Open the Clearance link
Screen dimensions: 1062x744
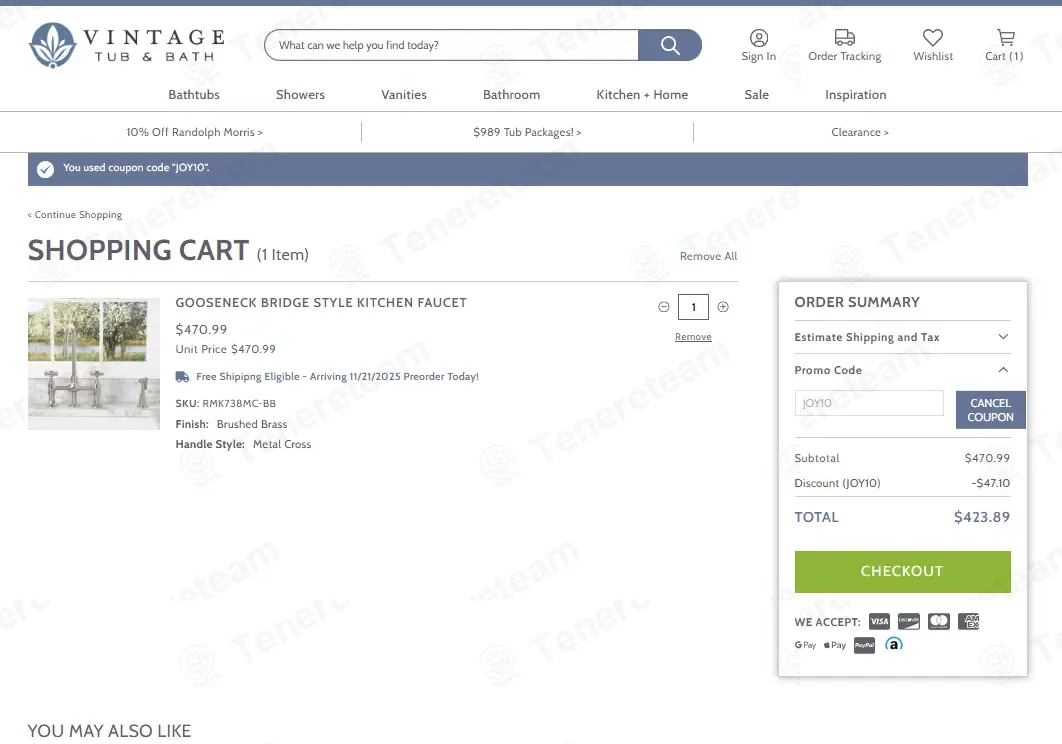[860, 132]
